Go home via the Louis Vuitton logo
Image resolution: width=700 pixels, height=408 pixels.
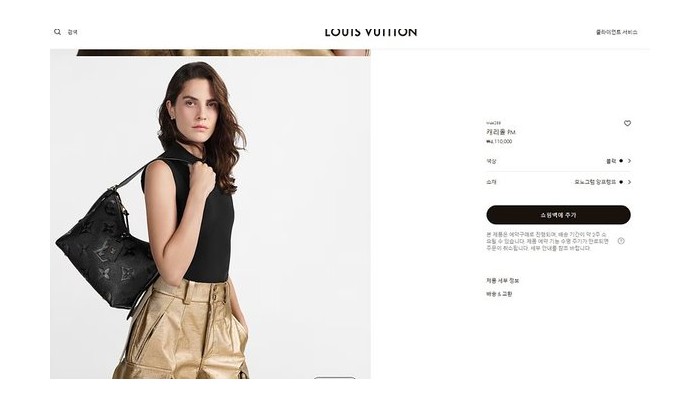pyautogui.click(x=371, y=32)
